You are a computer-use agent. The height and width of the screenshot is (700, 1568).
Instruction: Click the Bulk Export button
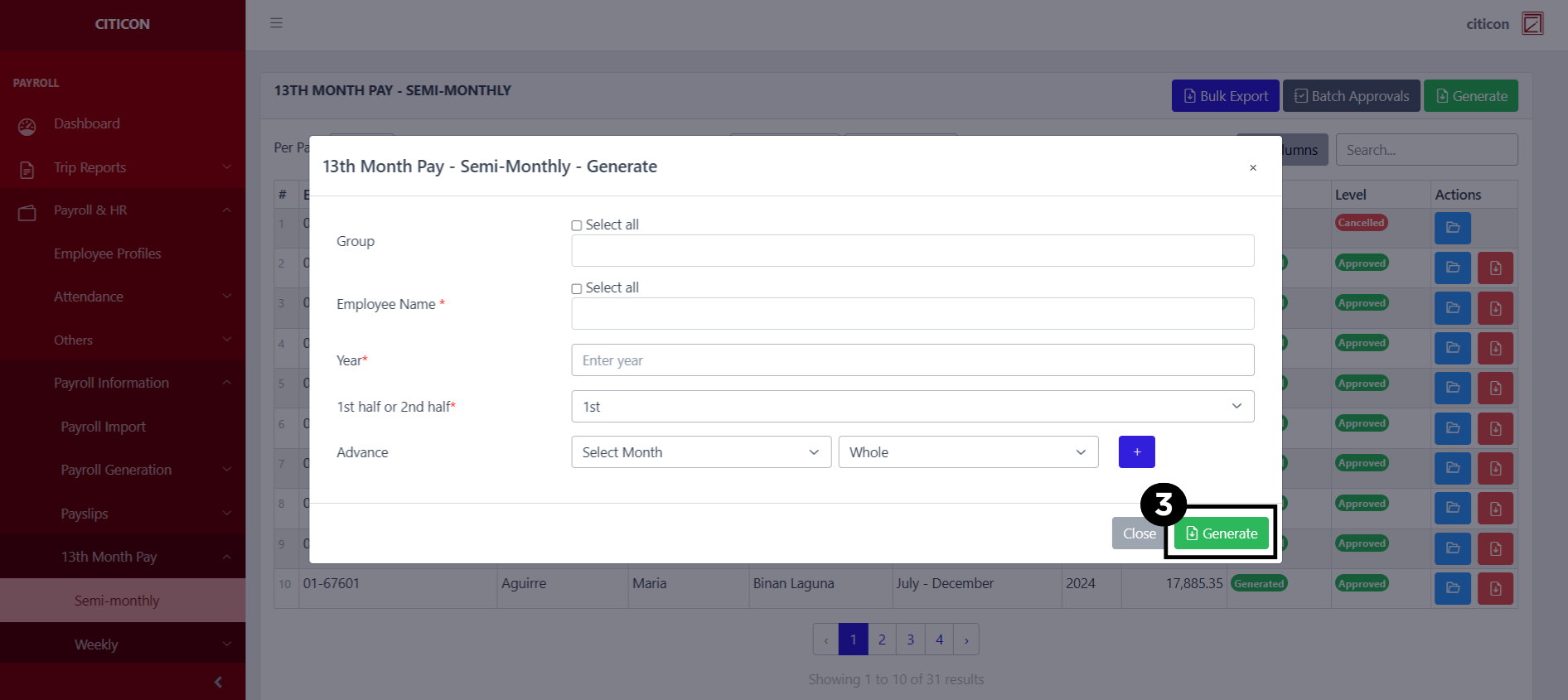tap(1226, 96)
